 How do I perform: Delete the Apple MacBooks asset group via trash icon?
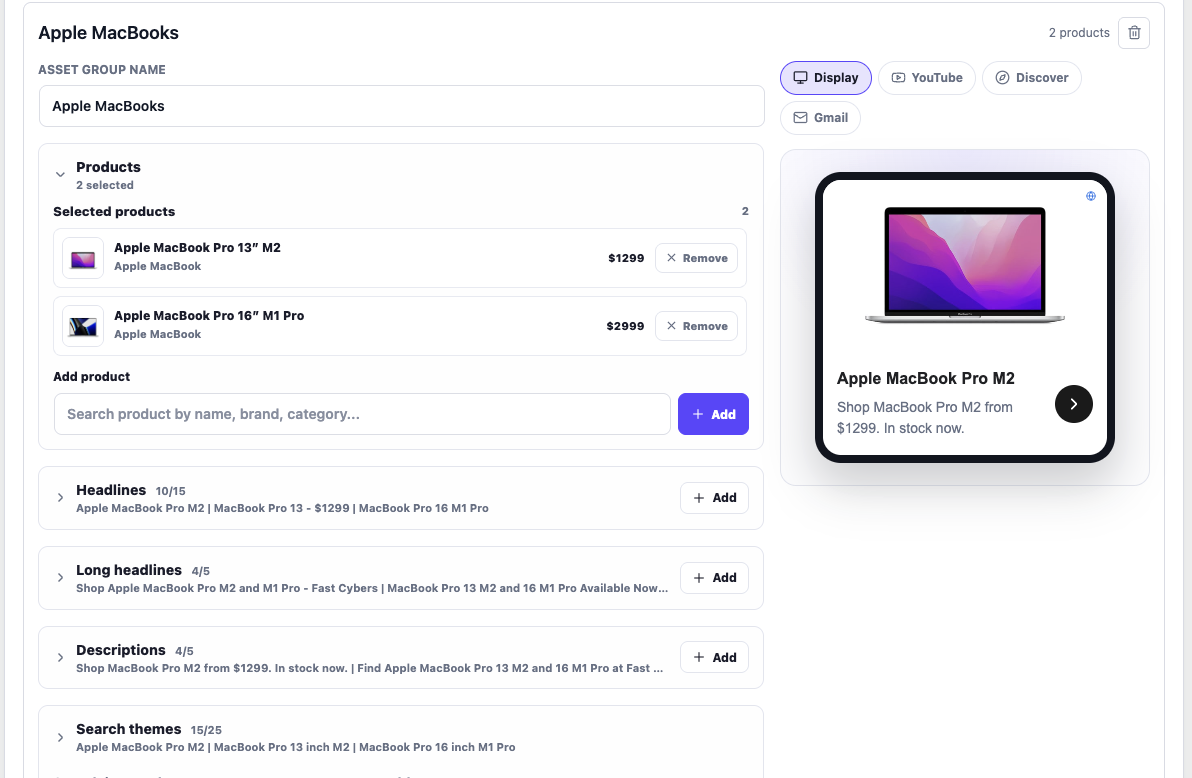click(1133, 33)
